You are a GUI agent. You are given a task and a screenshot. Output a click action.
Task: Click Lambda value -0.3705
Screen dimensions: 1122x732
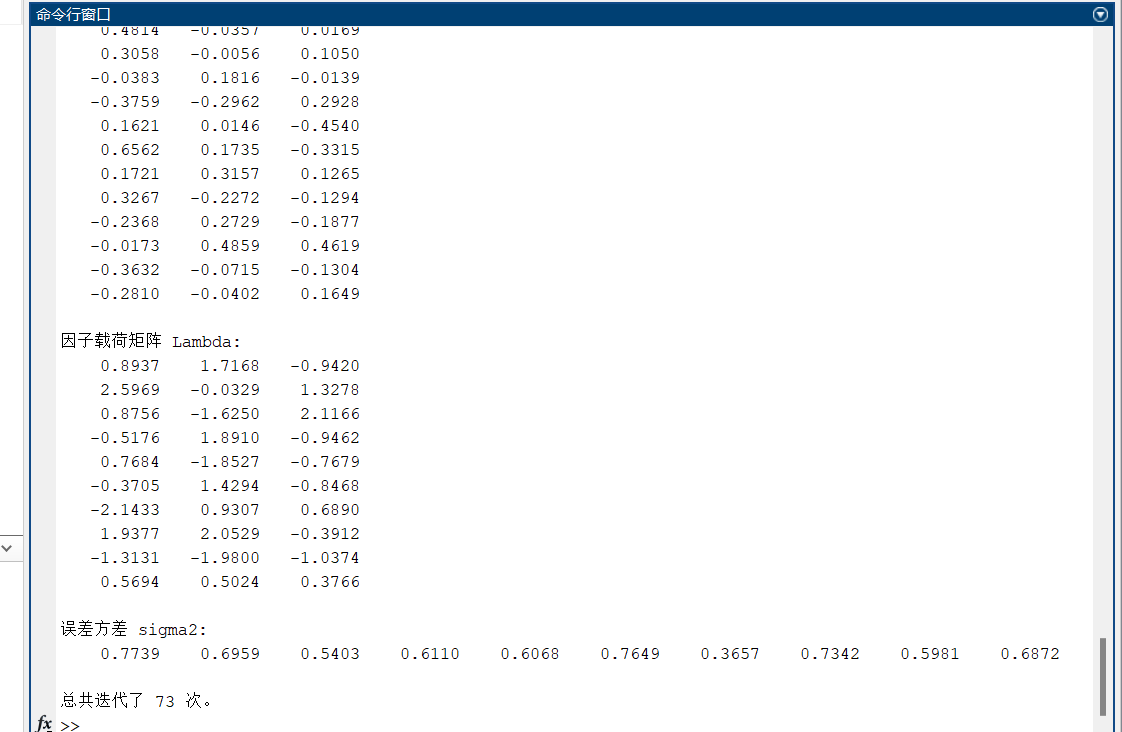click(x=125, y=486)
